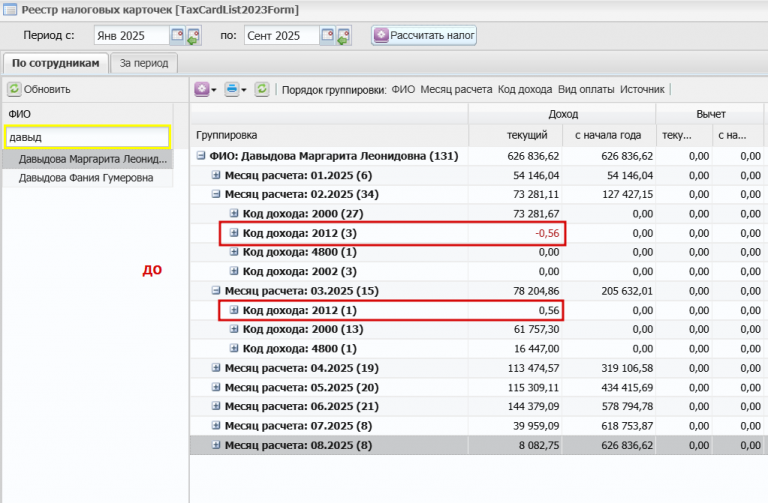Click the purple gear actions icon in grid toolbar
The image size is (768, 503).
coord(201,89)
